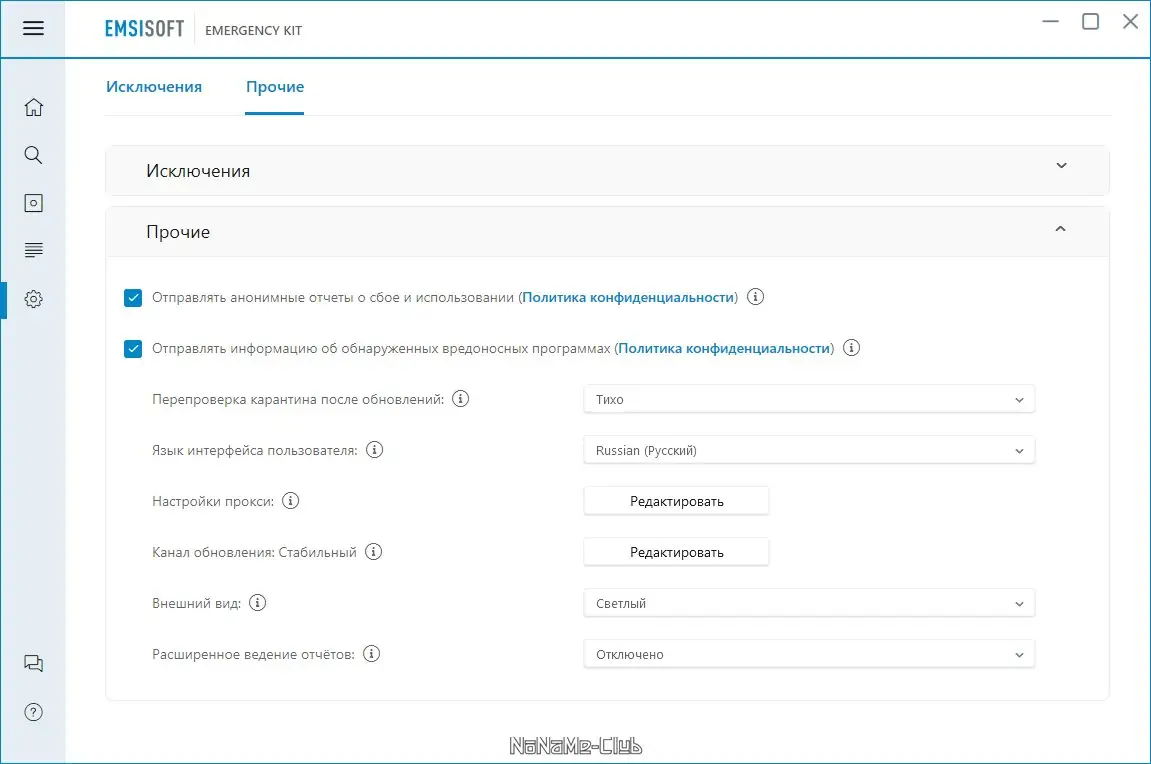Click the 'Перепроверка карантина после обновлений:' label

[298, 399]
